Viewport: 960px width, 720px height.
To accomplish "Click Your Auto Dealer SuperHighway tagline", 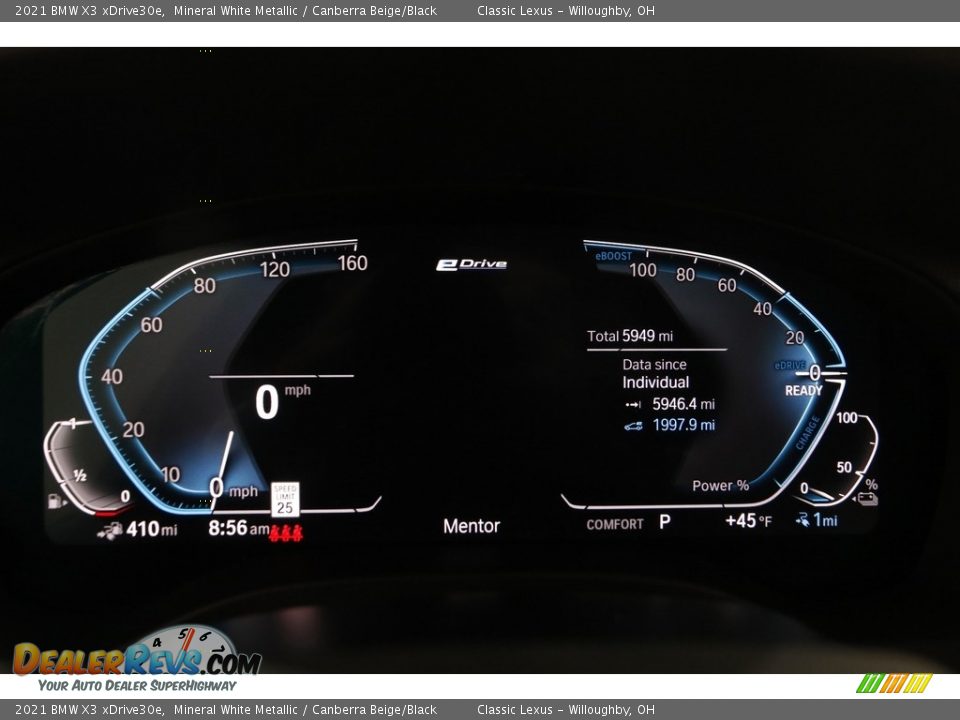I will [137, 685].
